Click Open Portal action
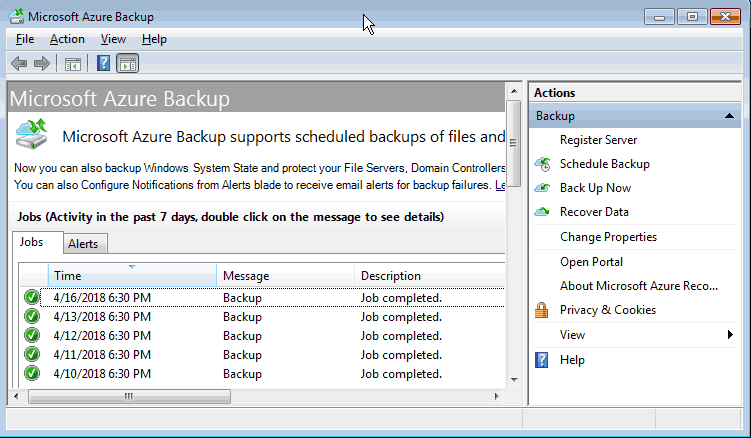751x438 pixels. pyautogui.click(x=591, y=262)
